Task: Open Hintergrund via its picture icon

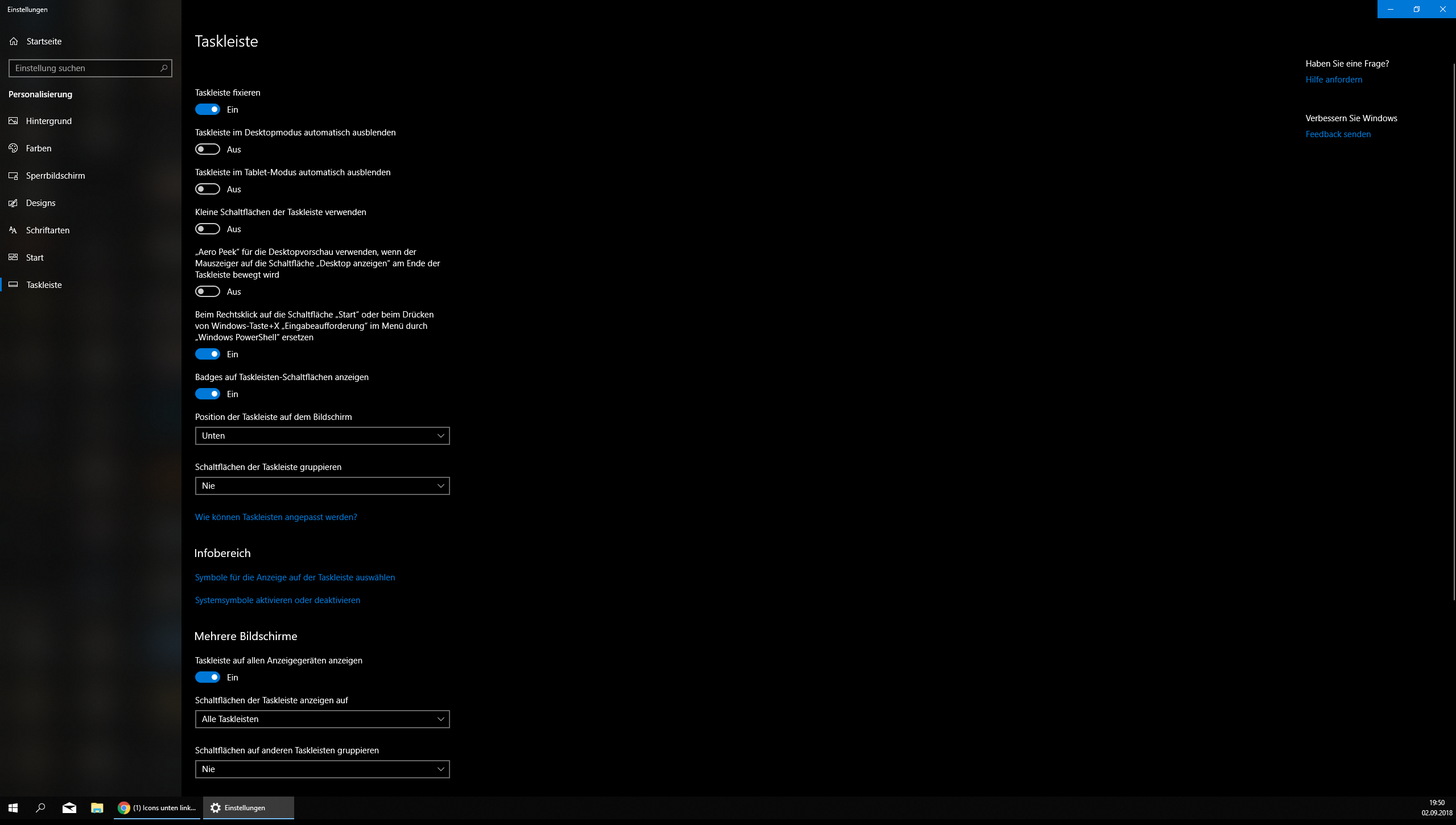Action: tap(14, 121)
